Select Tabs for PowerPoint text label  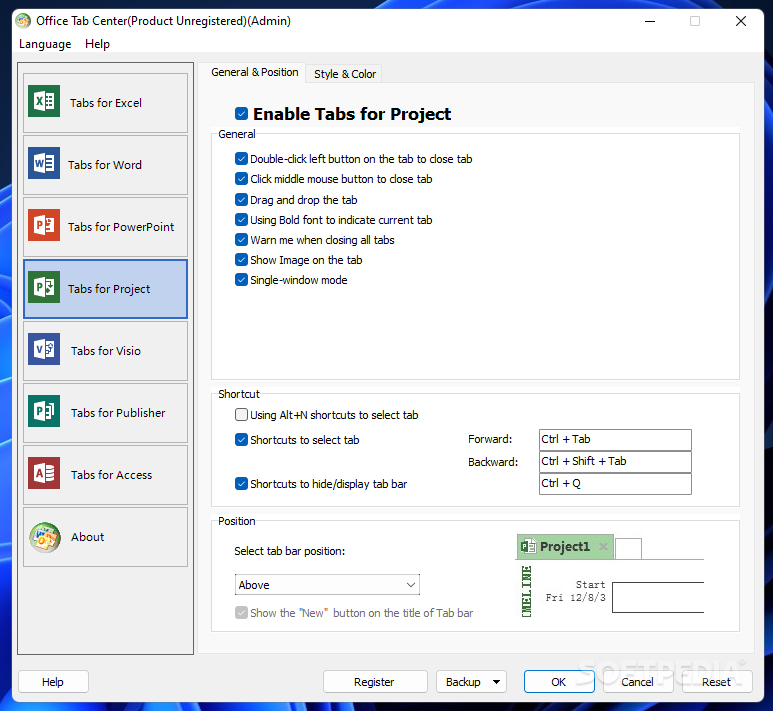point(121,227)
